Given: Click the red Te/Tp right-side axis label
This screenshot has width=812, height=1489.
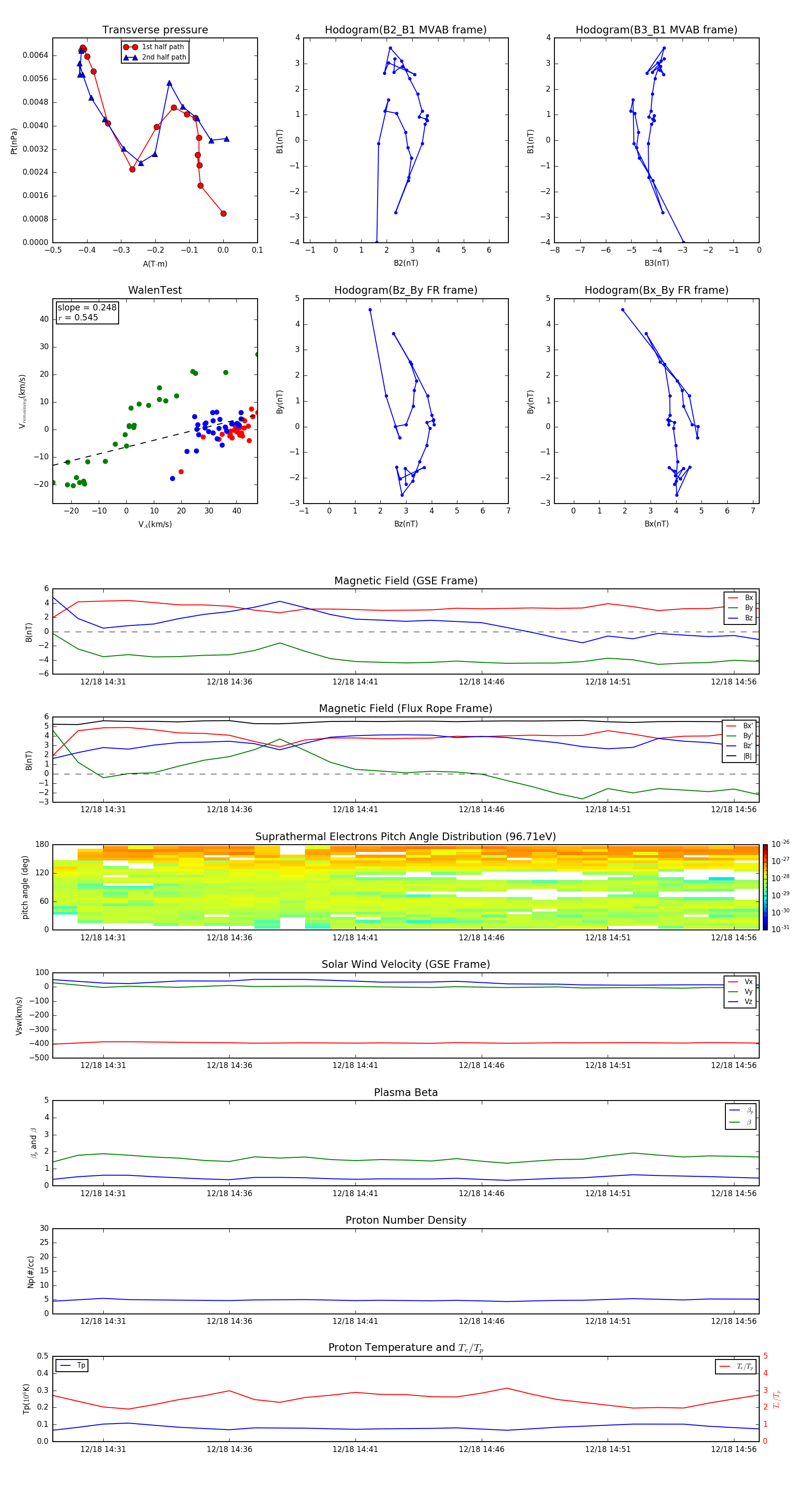Looking at the screenshot, I should pos(777,1399).
